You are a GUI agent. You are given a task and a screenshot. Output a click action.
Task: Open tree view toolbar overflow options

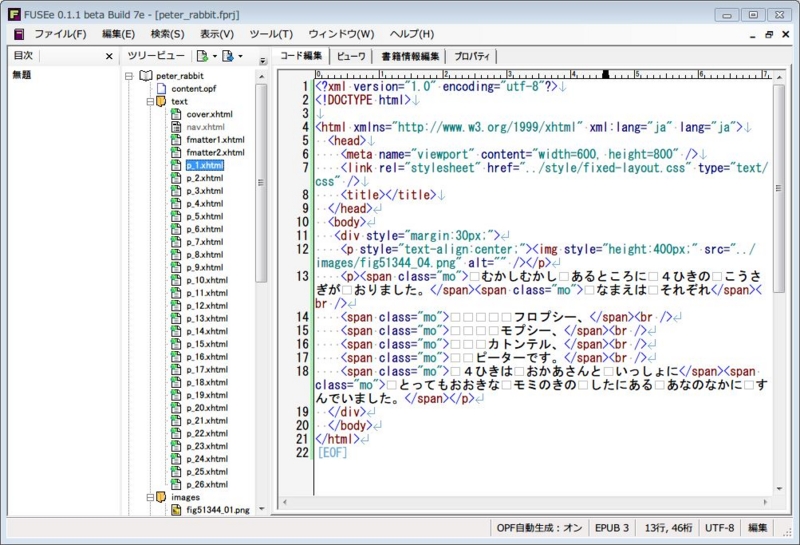tap(263, 61)
